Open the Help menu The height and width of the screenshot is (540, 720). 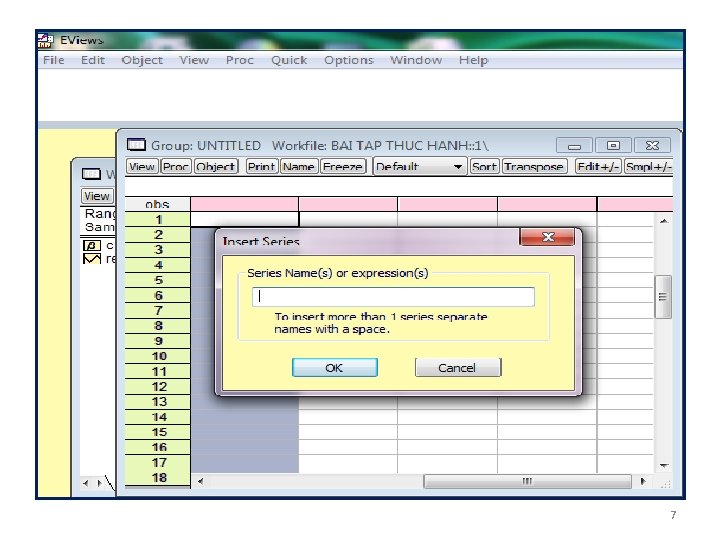[x=473, y=60]
